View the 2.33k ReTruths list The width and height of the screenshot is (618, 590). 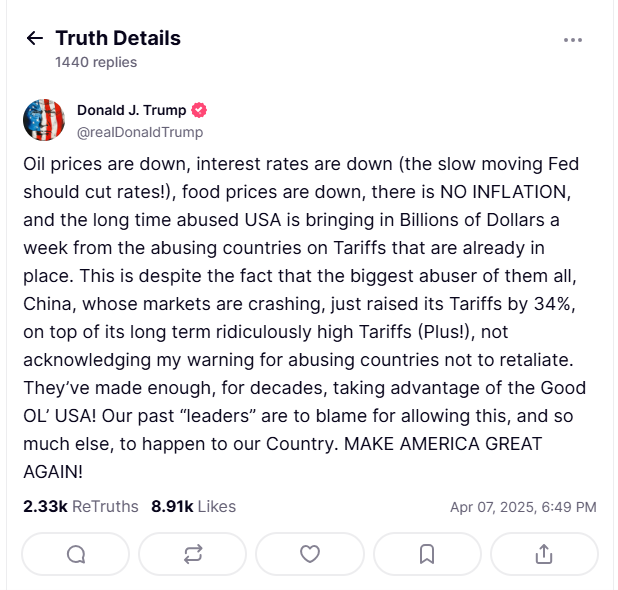(x=81, y=507)
